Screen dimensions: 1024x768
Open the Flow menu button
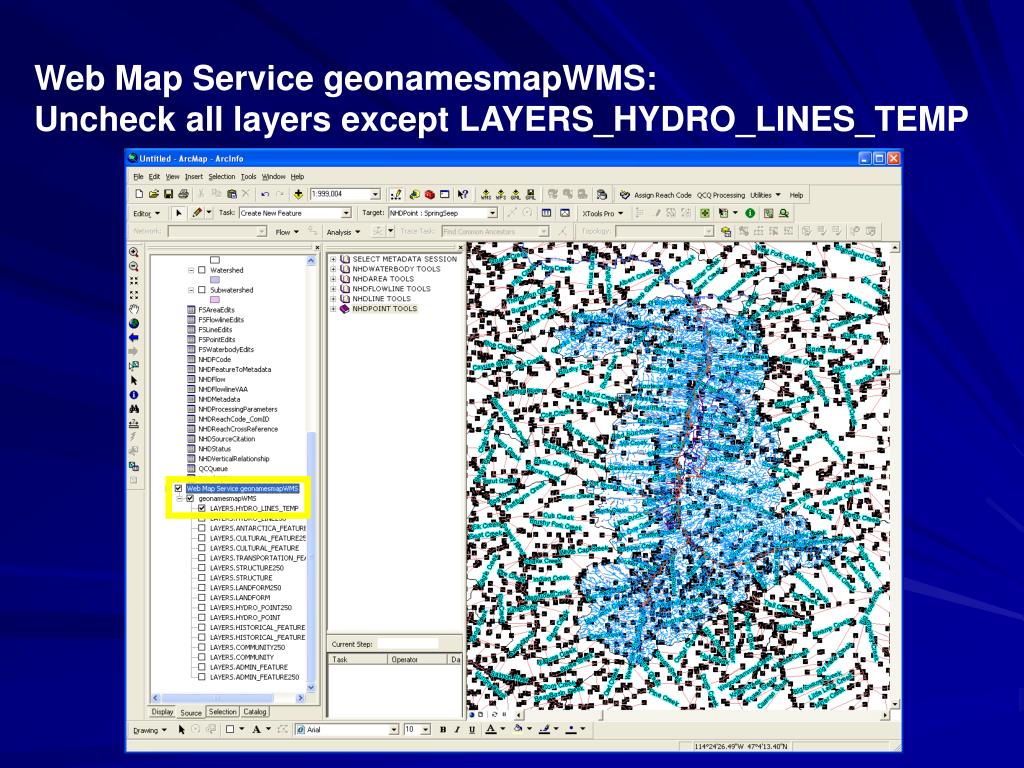tap(287, 232)
